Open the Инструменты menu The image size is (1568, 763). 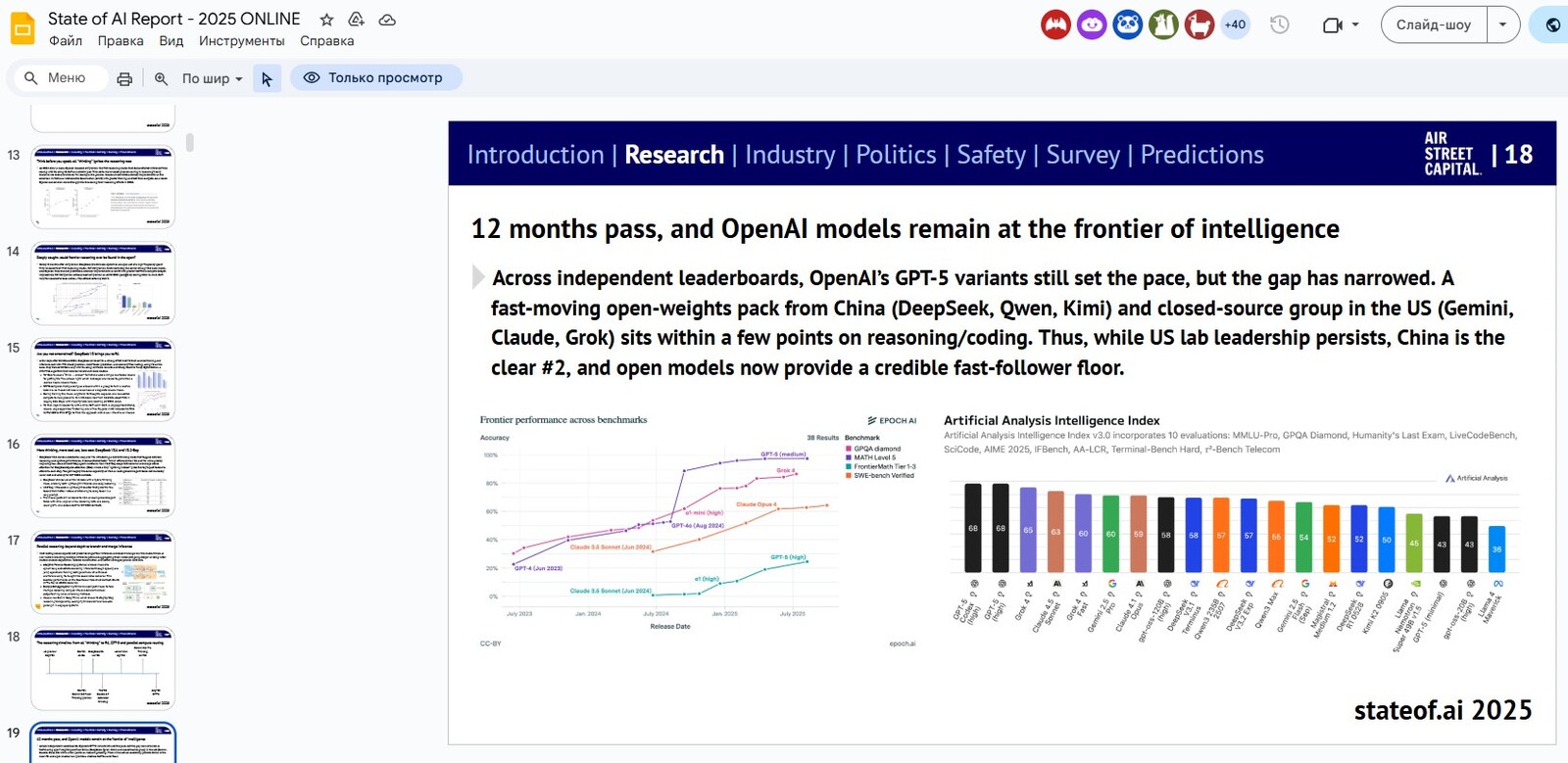pos(241,41)
